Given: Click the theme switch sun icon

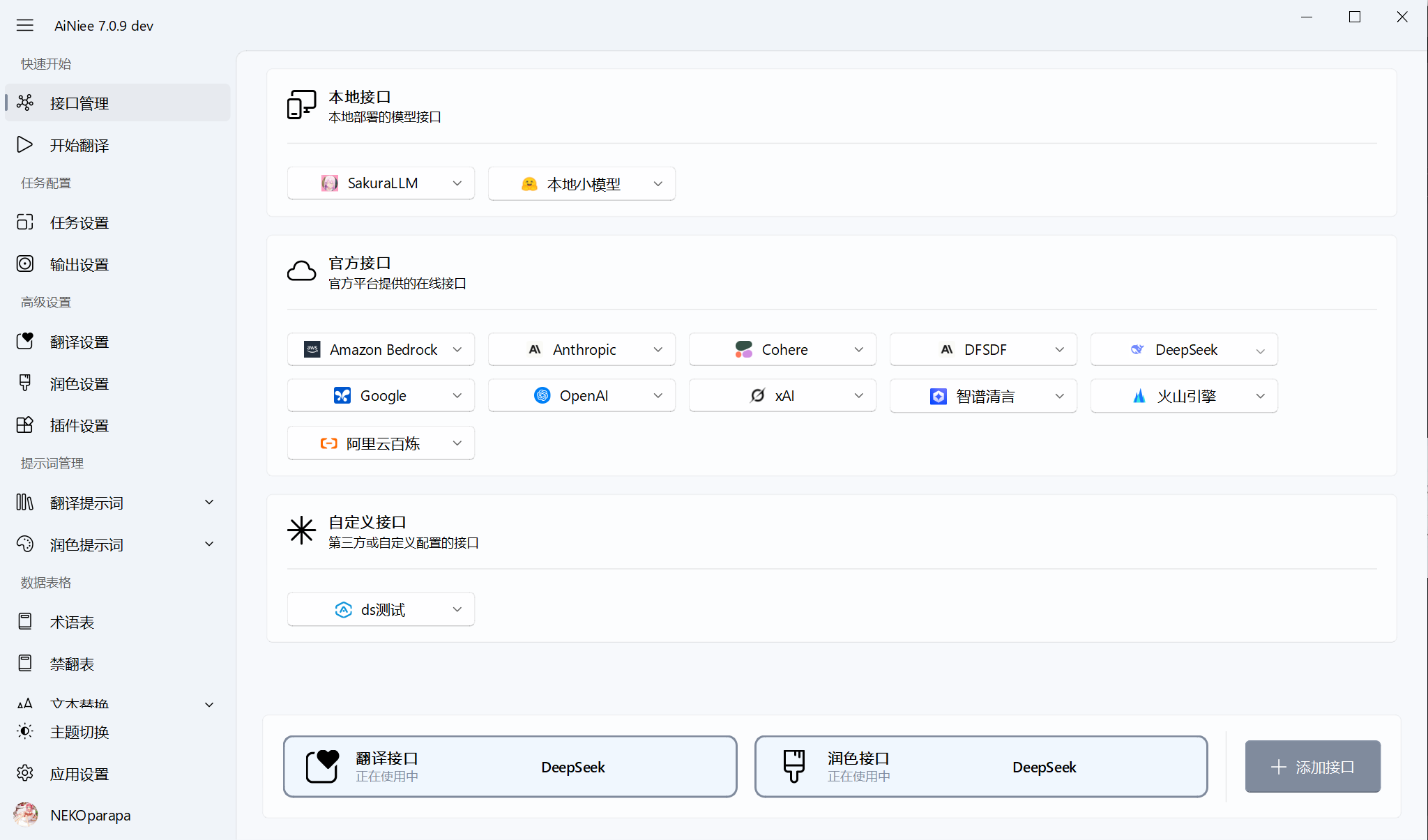Looking at the screenshot, I should [25, 732].
